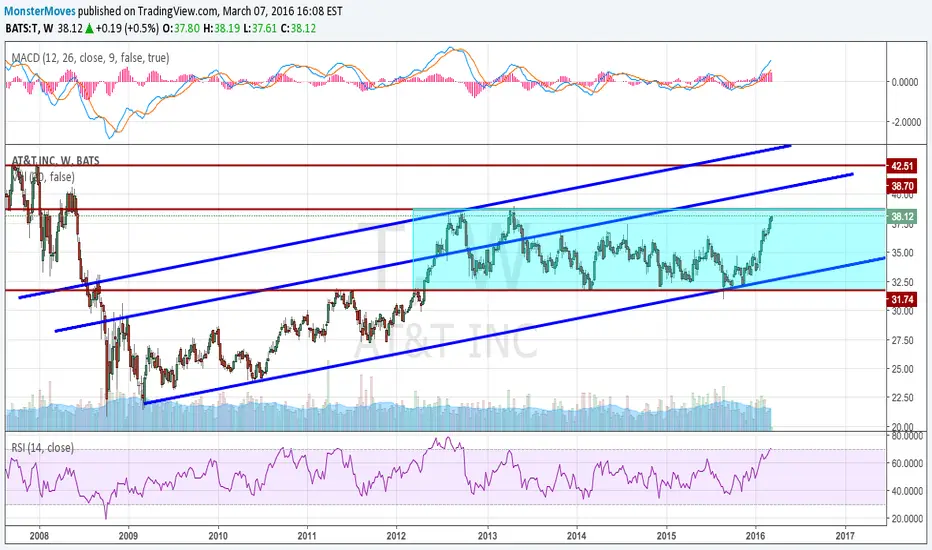Click the 2016 time axis label
Image resolution: width=932 pixels, height=550 pixels.
[x=755, y=536]
